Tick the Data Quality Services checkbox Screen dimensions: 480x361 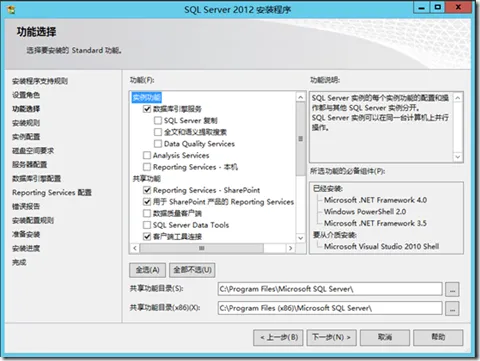pyautogui.click(x=158, y=144)
